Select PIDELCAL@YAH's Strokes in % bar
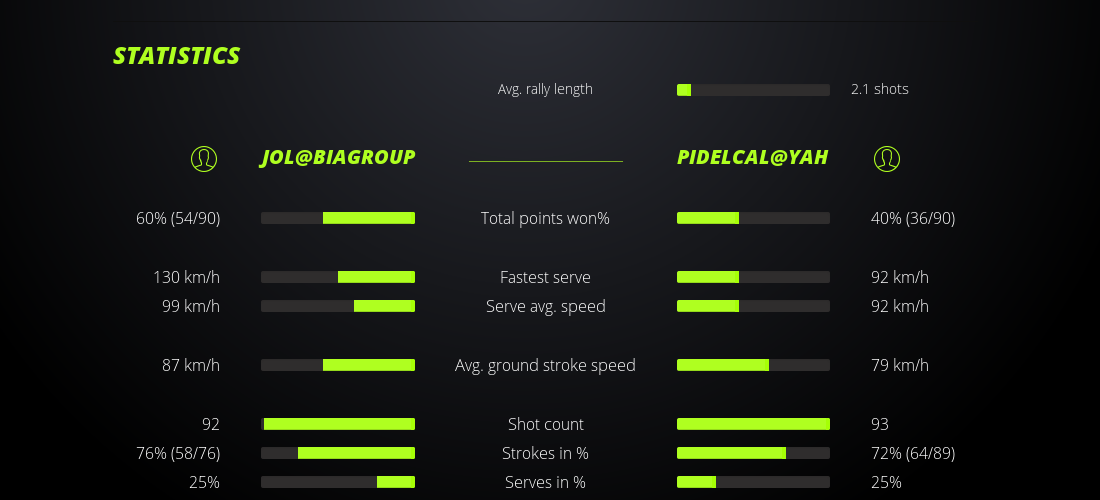Image resolution: width=1100 pixels, height=500 pixels. [x=753, y=453]
